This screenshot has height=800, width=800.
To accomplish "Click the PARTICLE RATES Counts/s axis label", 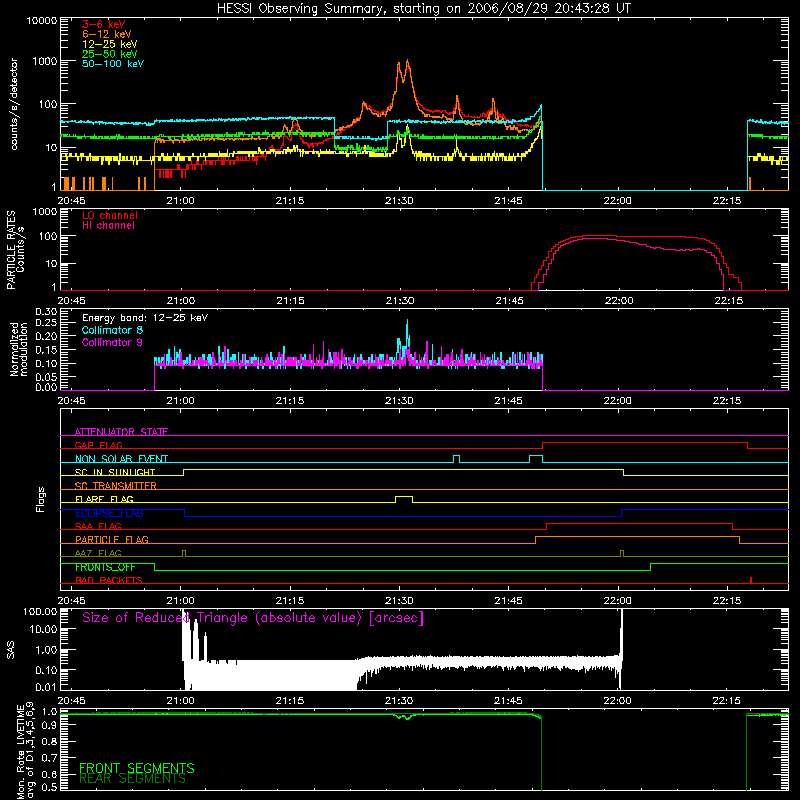I will (15, 250).
